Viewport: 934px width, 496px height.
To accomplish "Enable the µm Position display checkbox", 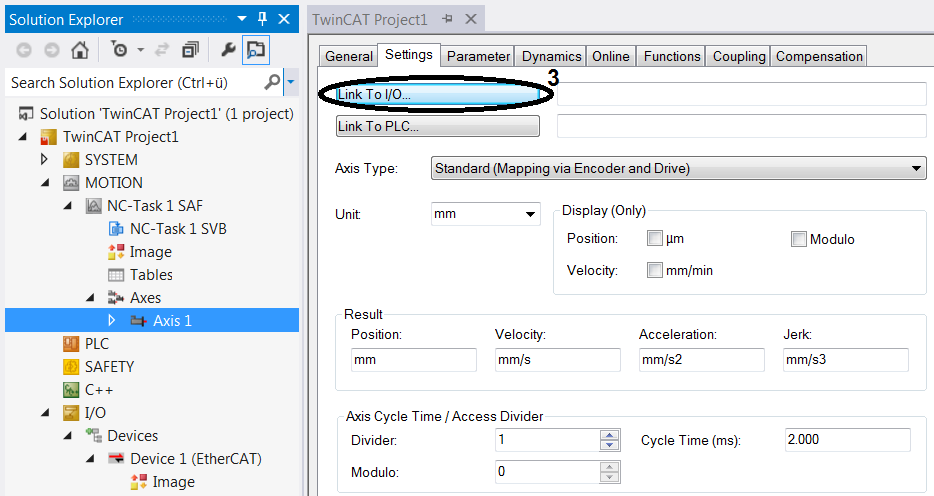I will (655, 238).
